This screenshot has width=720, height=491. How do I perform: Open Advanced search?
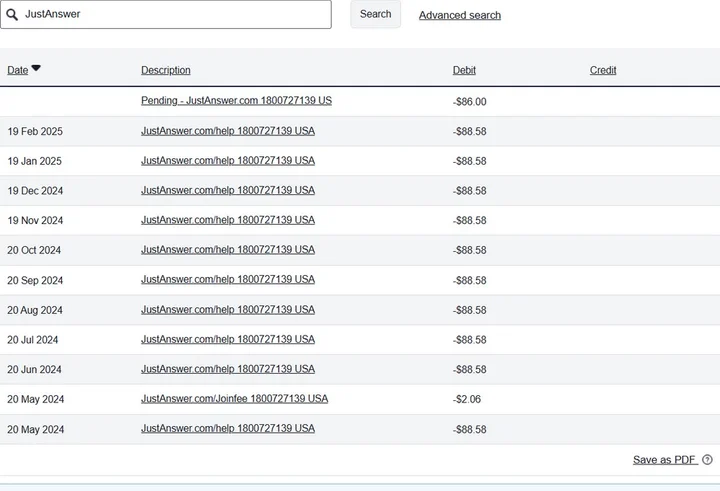[x=460, y=15]
